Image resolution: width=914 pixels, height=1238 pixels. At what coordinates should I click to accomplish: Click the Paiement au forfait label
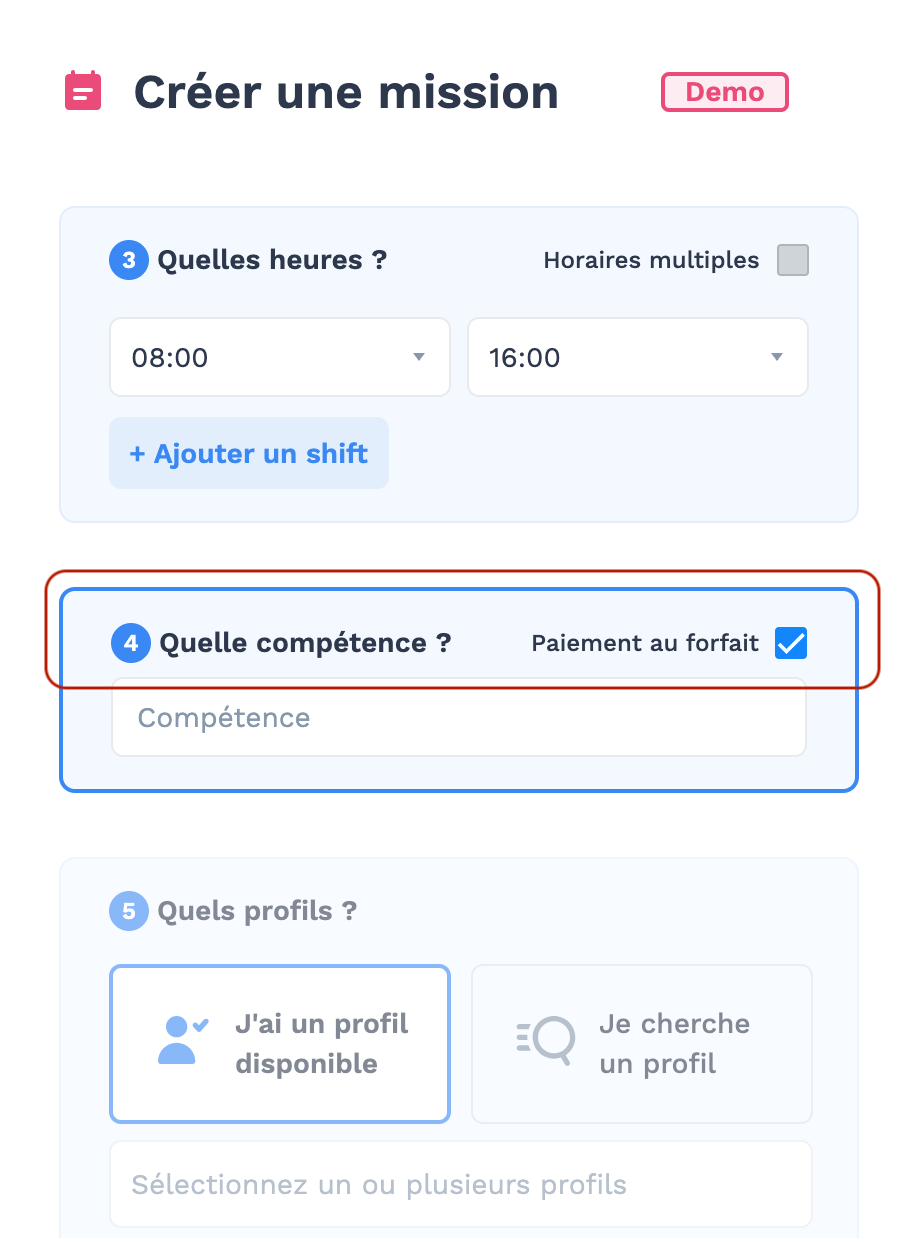point(645,643)
